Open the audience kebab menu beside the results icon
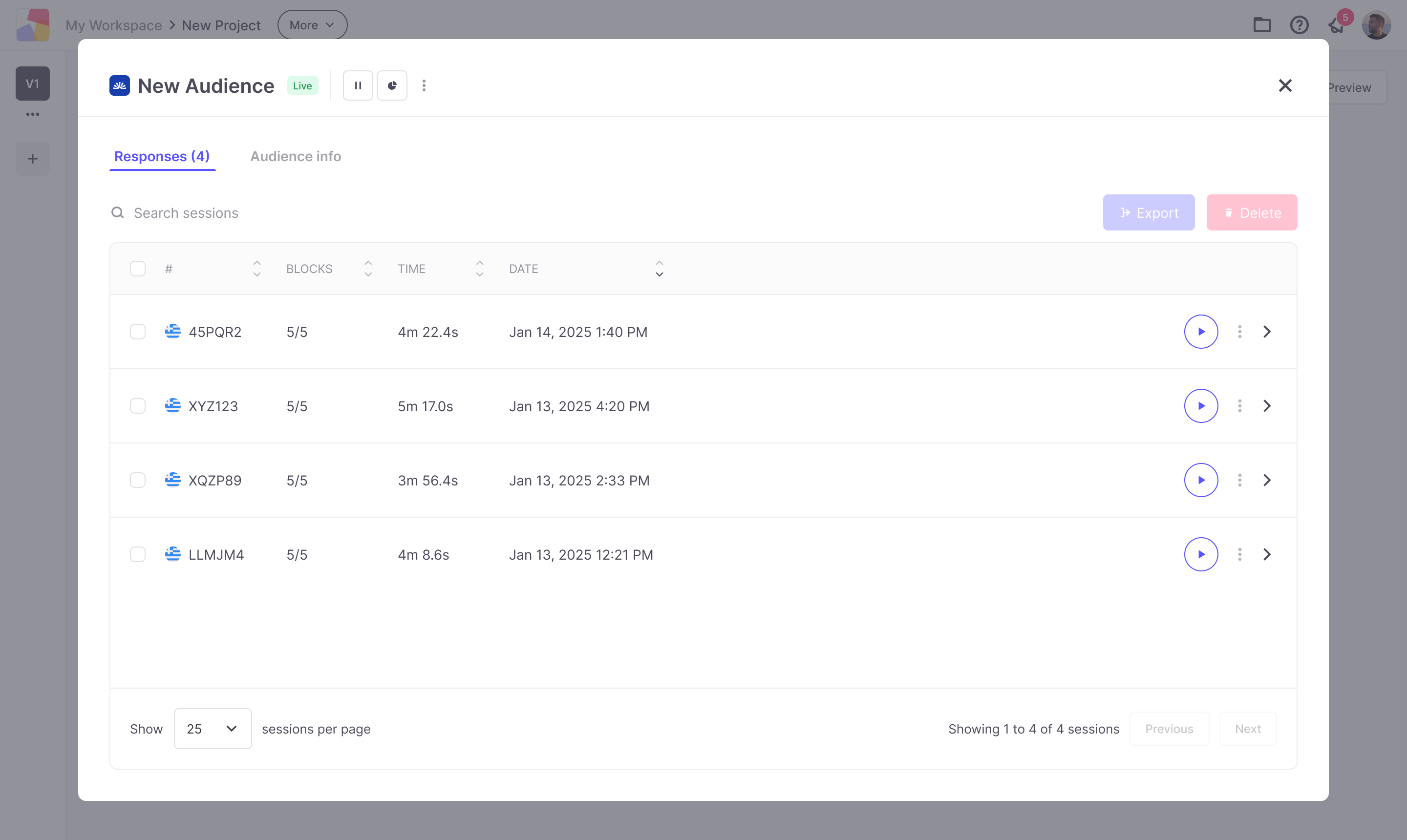Screen dimensions: 1407x840 coord(424,85)
